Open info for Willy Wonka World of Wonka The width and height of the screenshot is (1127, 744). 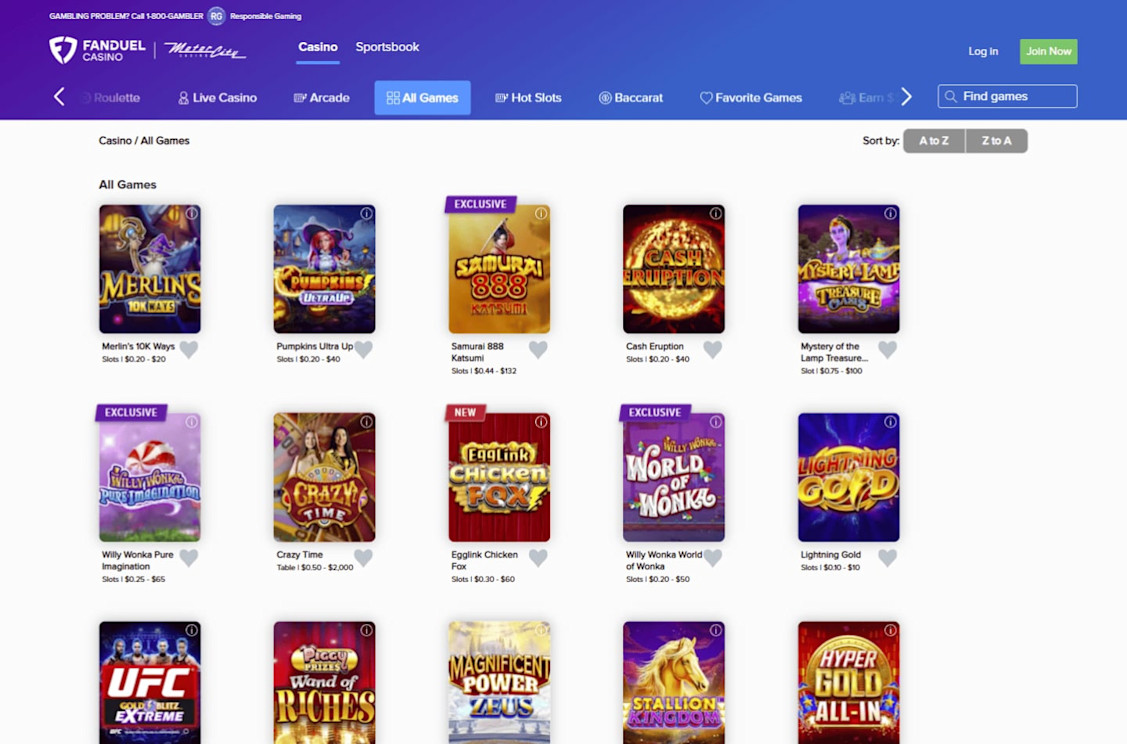click(x=715, y=422)
